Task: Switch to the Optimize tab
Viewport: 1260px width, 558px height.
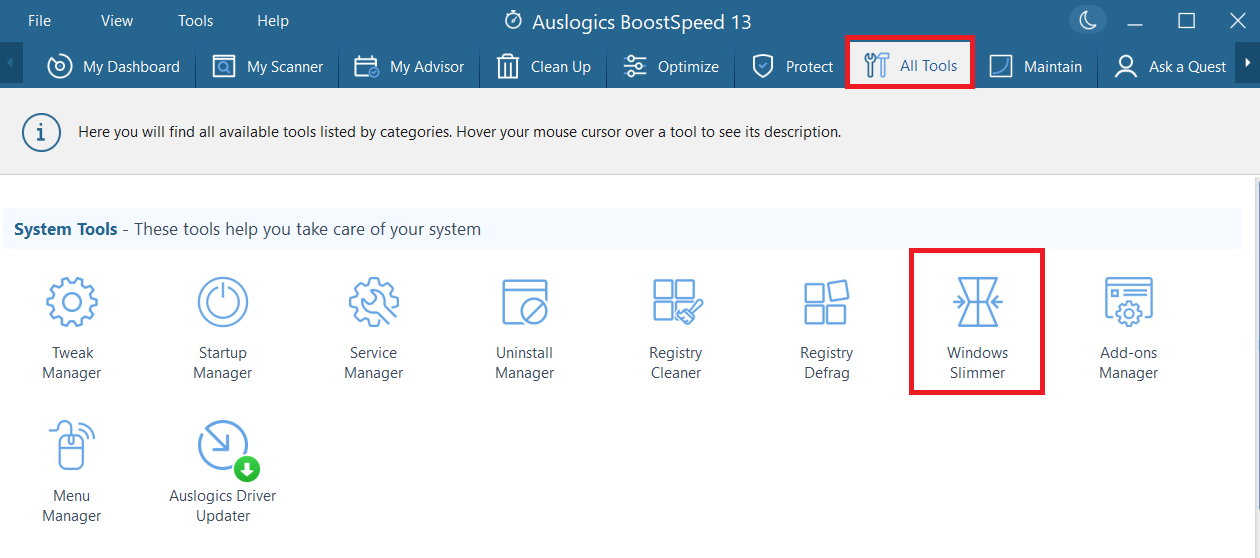Action: [x=670, y=66]
